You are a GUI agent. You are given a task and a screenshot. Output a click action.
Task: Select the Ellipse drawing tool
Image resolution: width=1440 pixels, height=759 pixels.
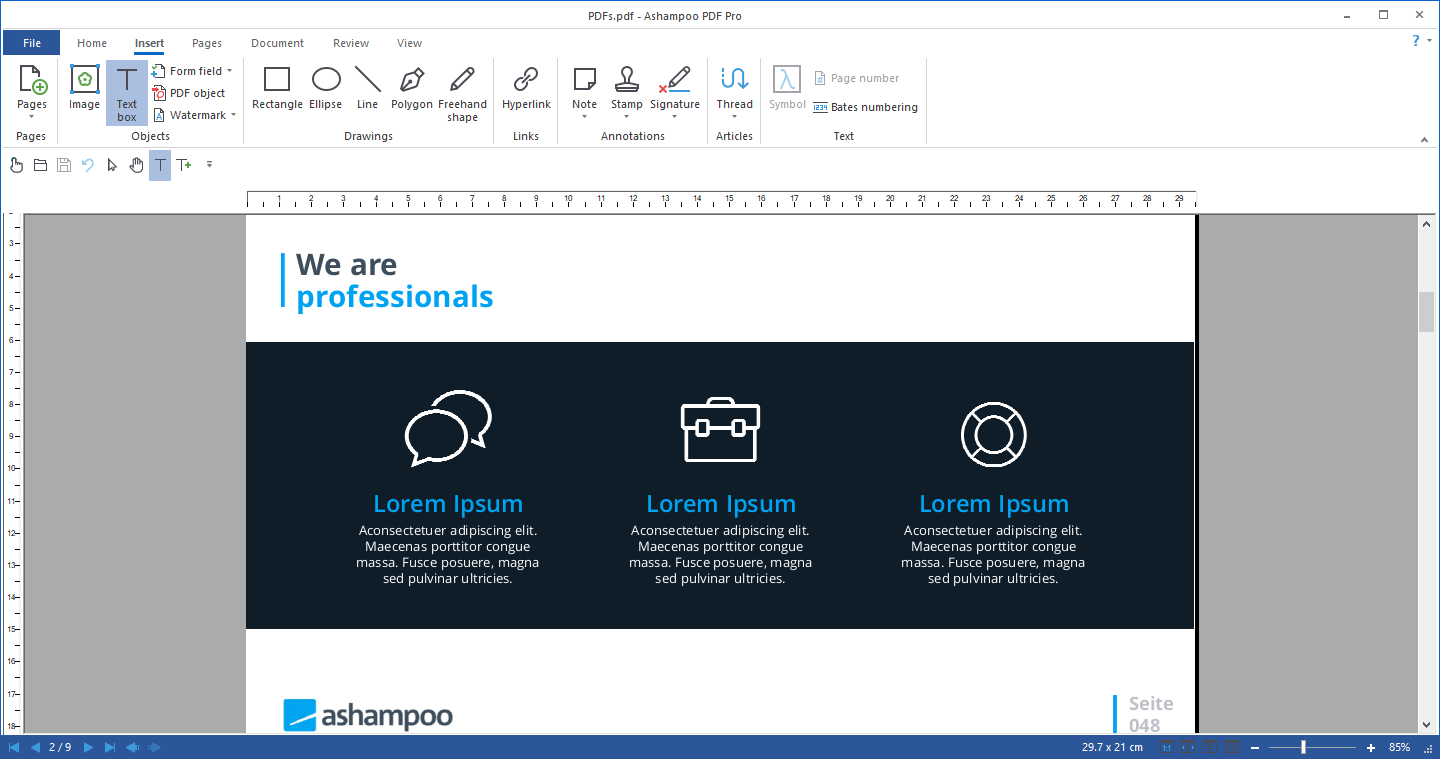(325, 92)
